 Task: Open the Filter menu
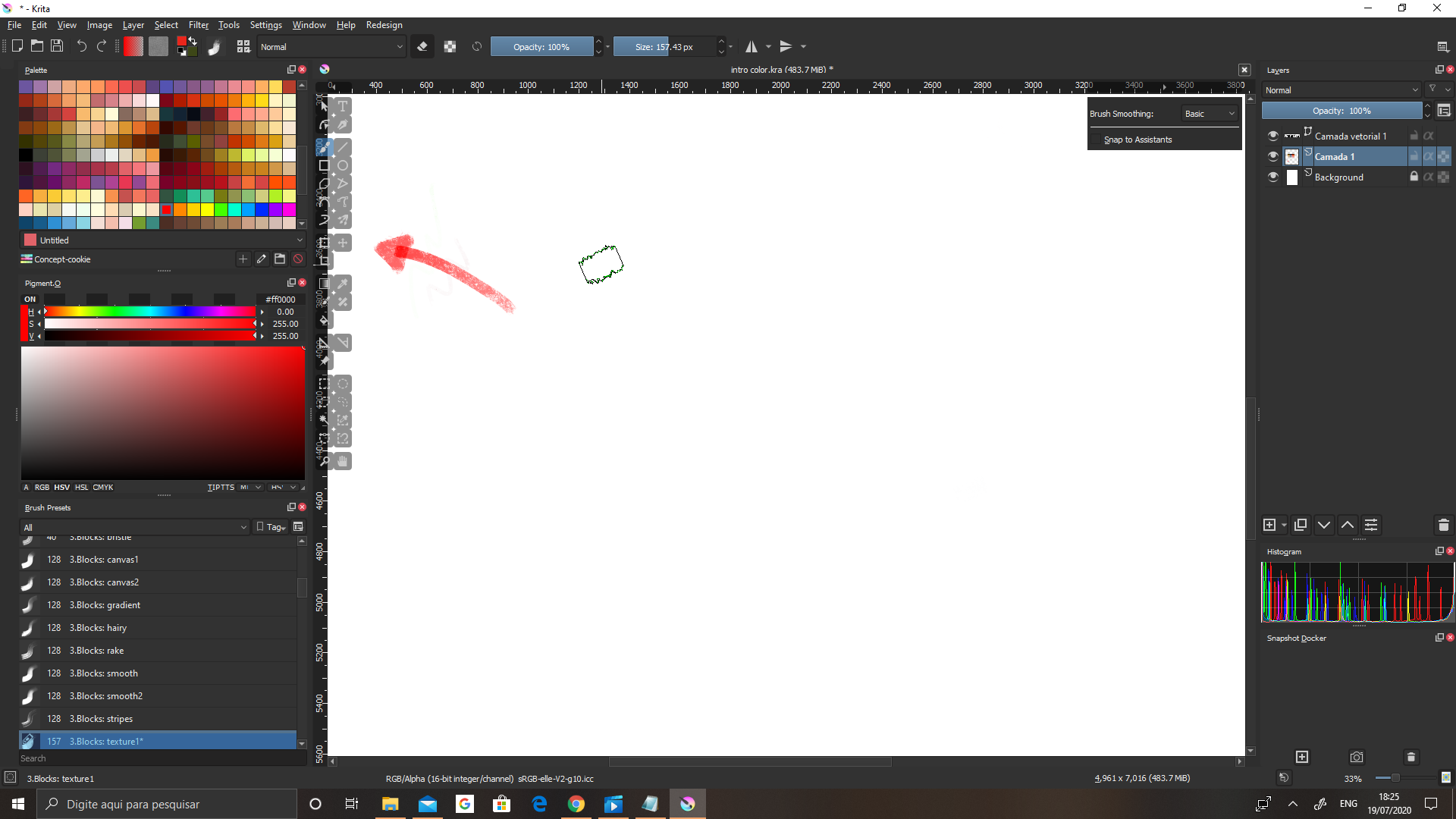click(198, 25)
